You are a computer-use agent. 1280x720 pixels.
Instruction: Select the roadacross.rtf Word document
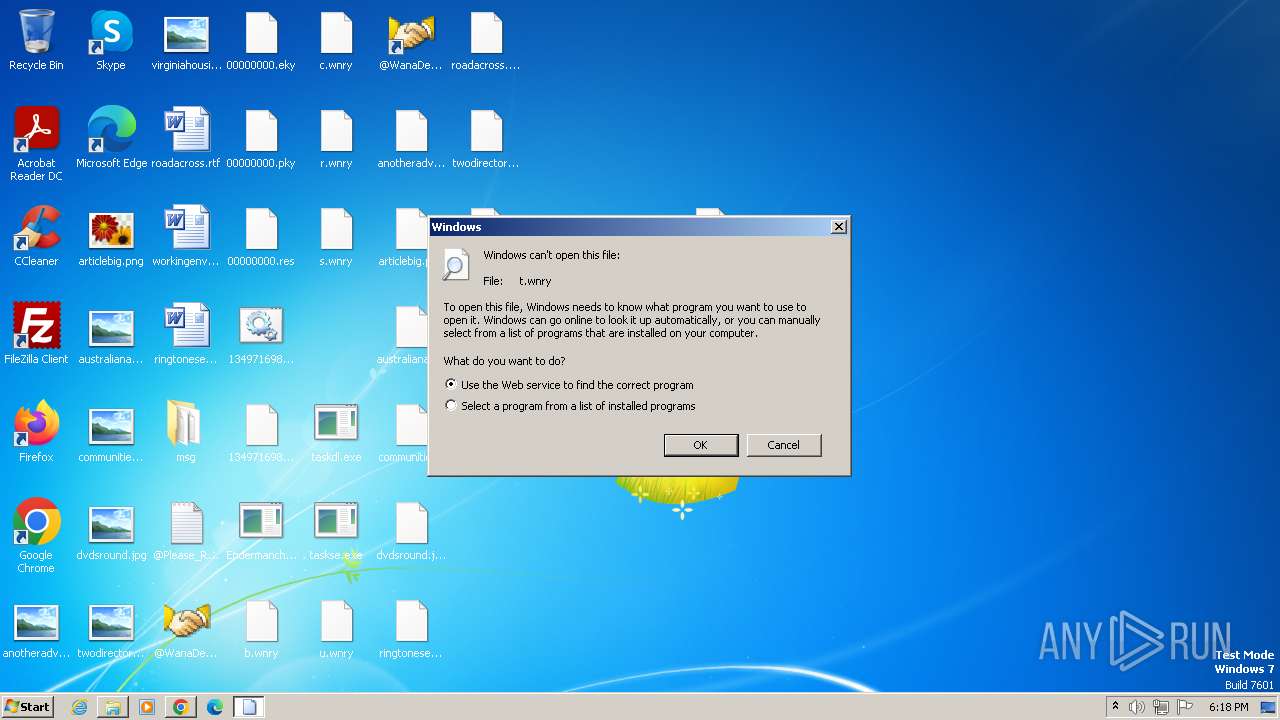coord(186,139)
